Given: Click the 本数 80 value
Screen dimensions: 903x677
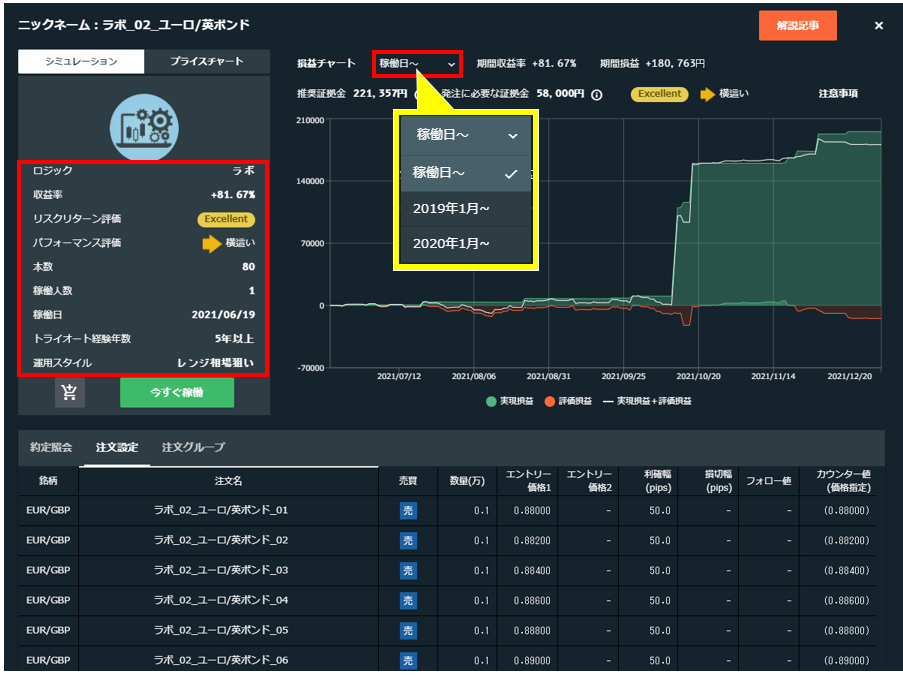Looking at the screenshot, I should coord(248,267).
